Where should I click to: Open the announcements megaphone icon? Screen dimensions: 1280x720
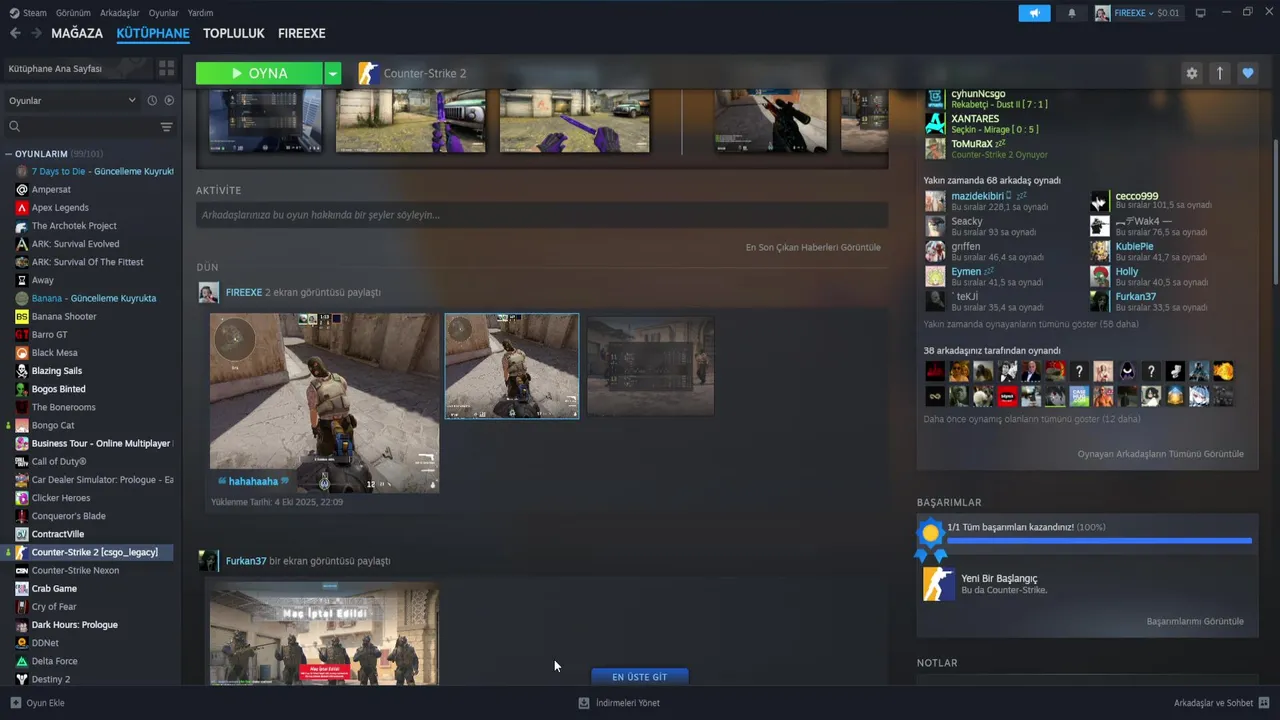[1034, 13]
